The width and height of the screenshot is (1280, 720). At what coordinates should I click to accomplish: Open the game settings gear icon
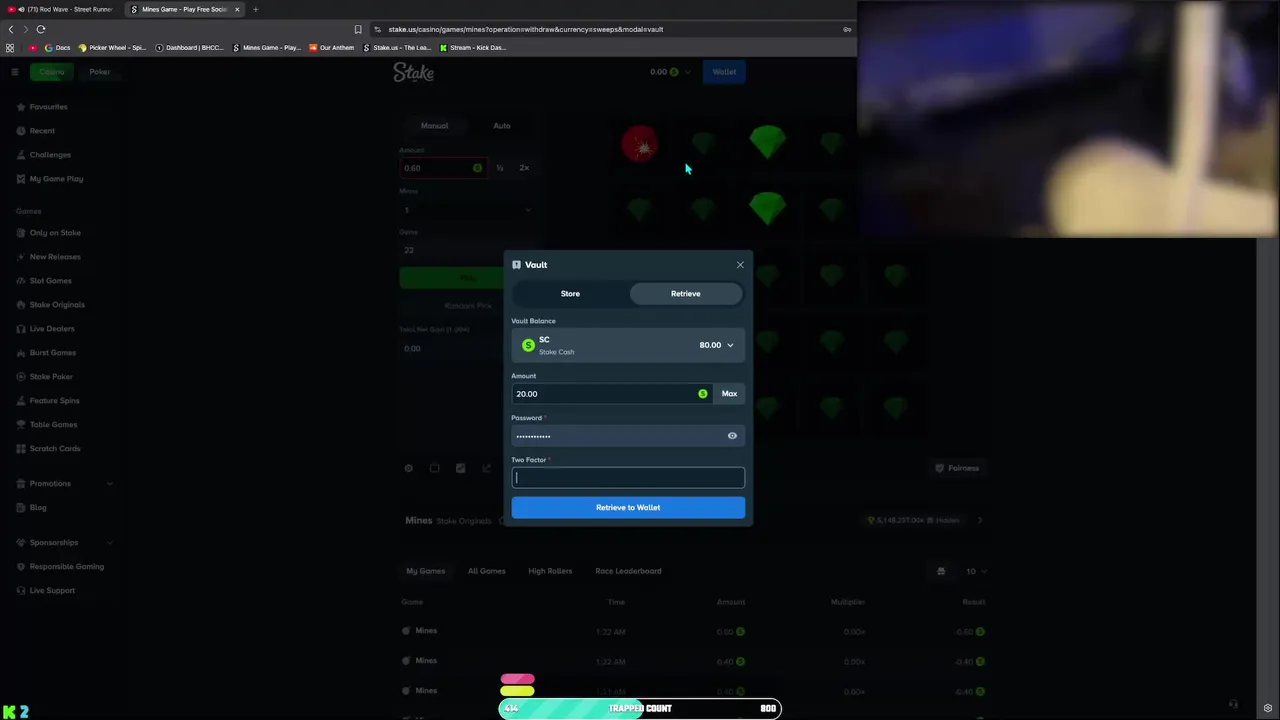(408, 468)
